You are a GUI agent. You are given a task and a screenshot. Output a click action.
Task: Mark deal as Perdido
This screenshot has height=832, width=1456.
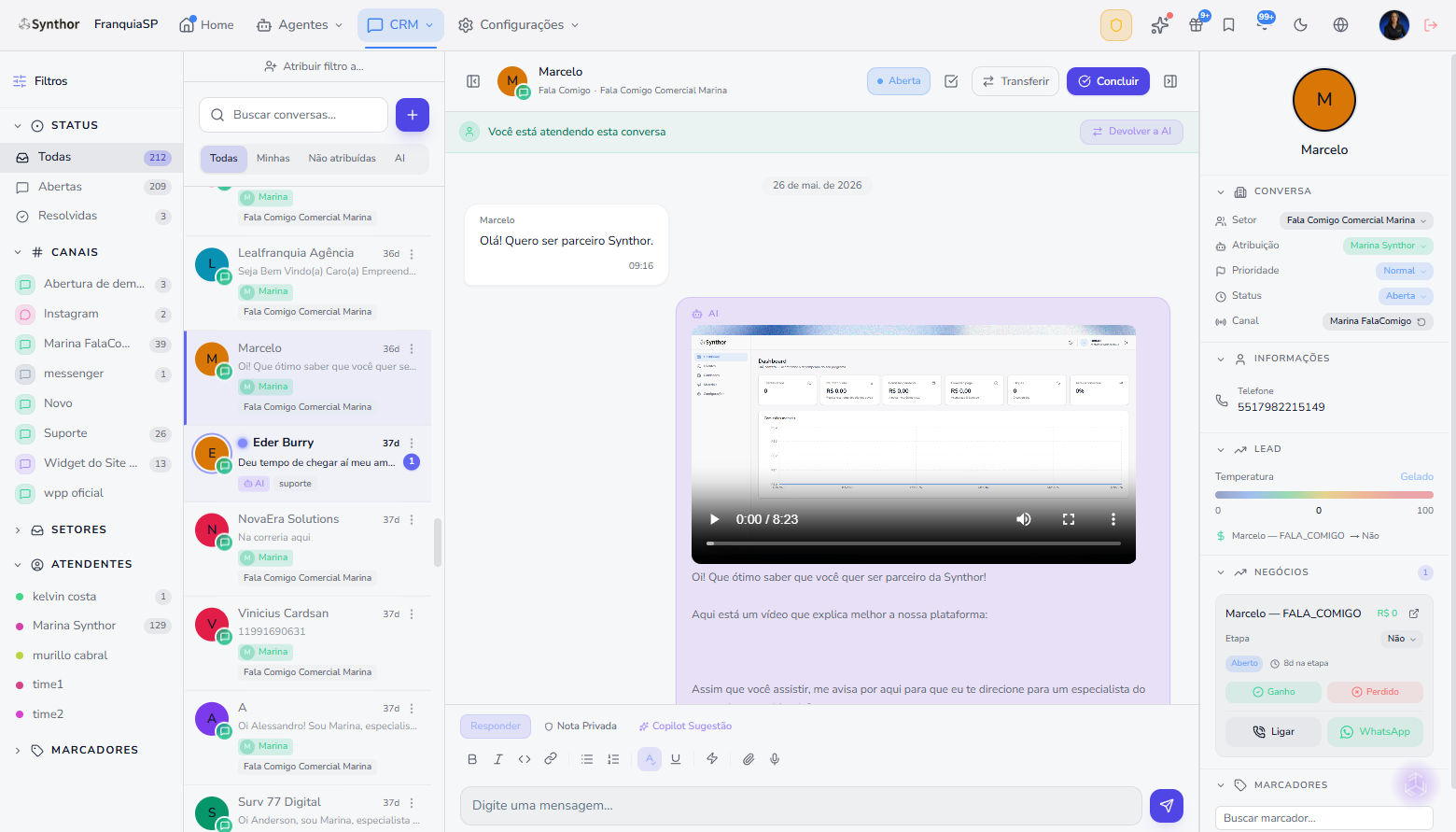[1376, 692]
